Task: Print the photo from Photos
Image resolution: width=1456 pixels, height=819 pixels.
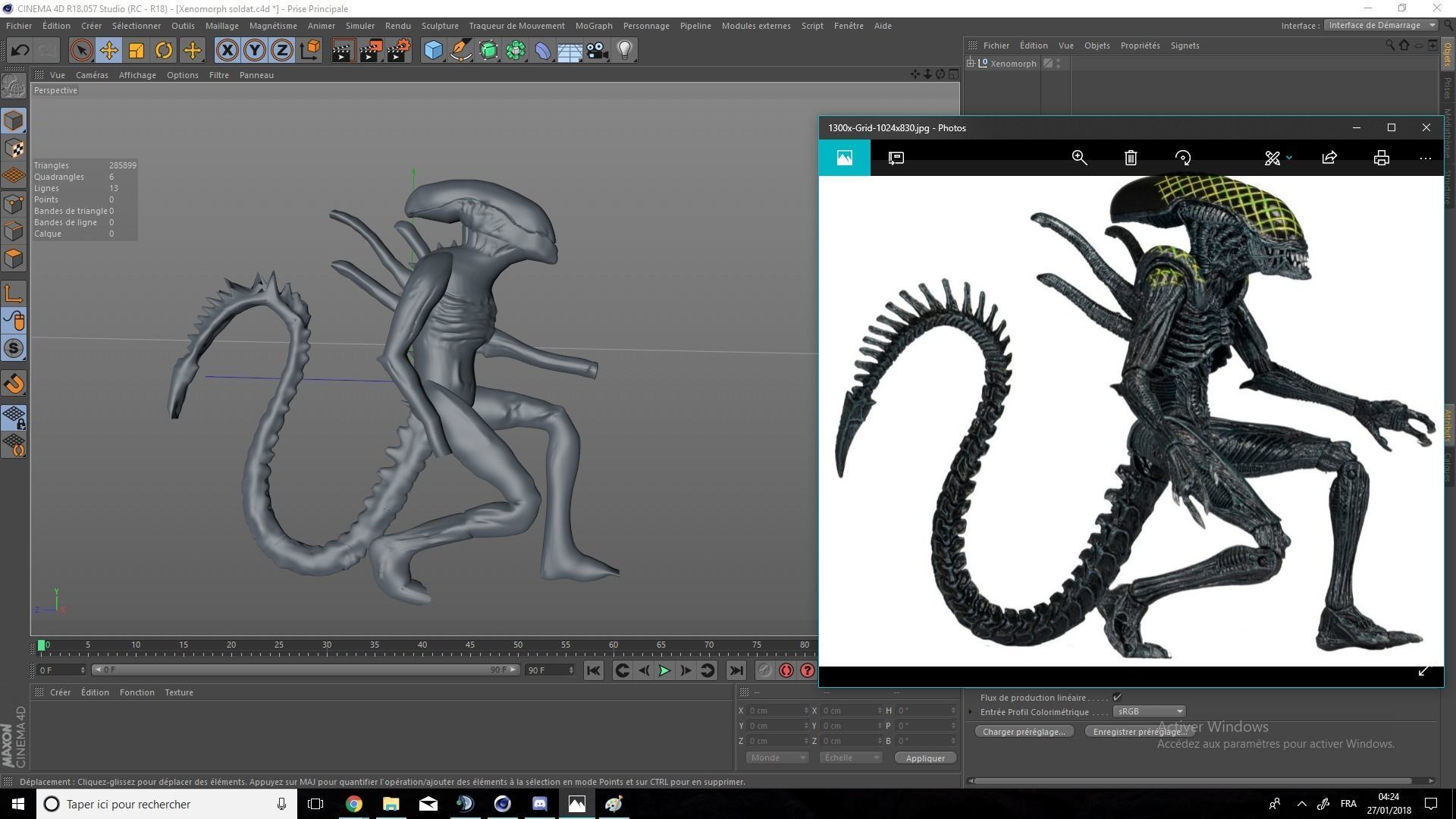Action: pyautogui.click(x=1381, y=158)
